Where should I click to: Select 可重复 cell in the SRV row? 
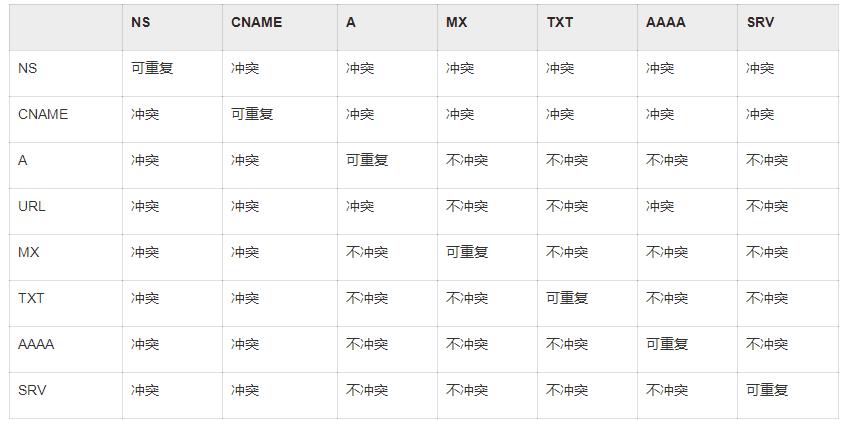pos(767,390)
